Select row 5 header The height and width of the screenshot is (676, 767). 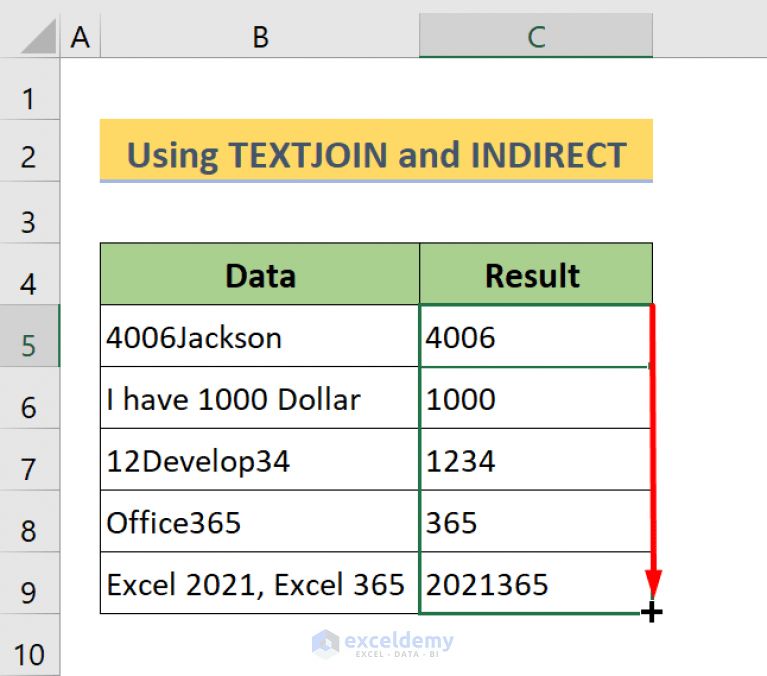(x=29, y=336)
